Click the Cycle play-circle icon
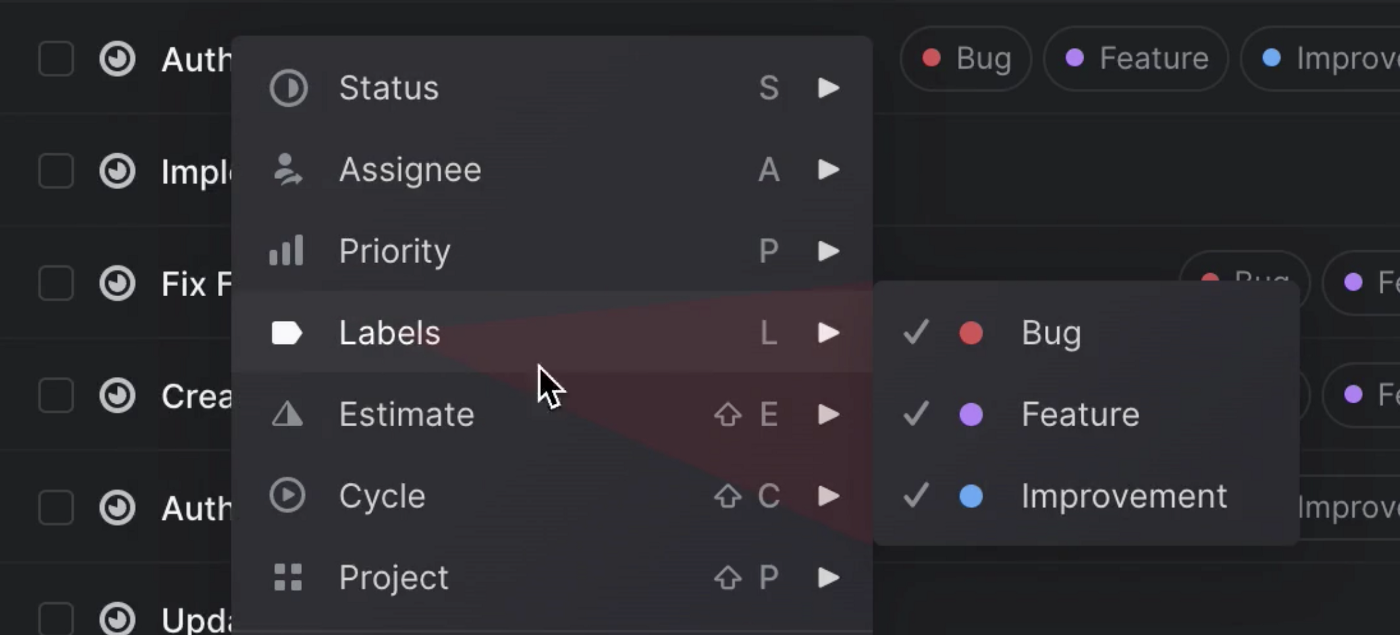 288,495
